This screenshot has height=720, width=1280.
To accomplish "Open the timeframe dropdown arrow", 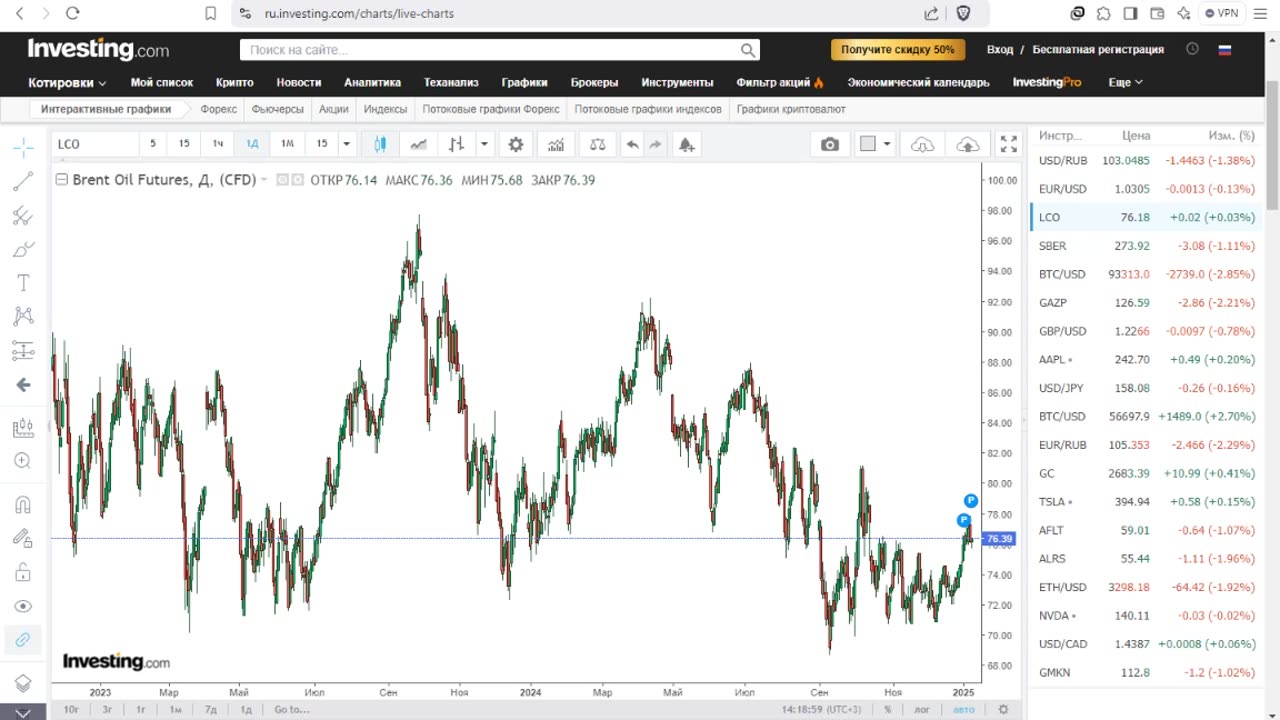I will pyautogui.click(x=347, y=144).
